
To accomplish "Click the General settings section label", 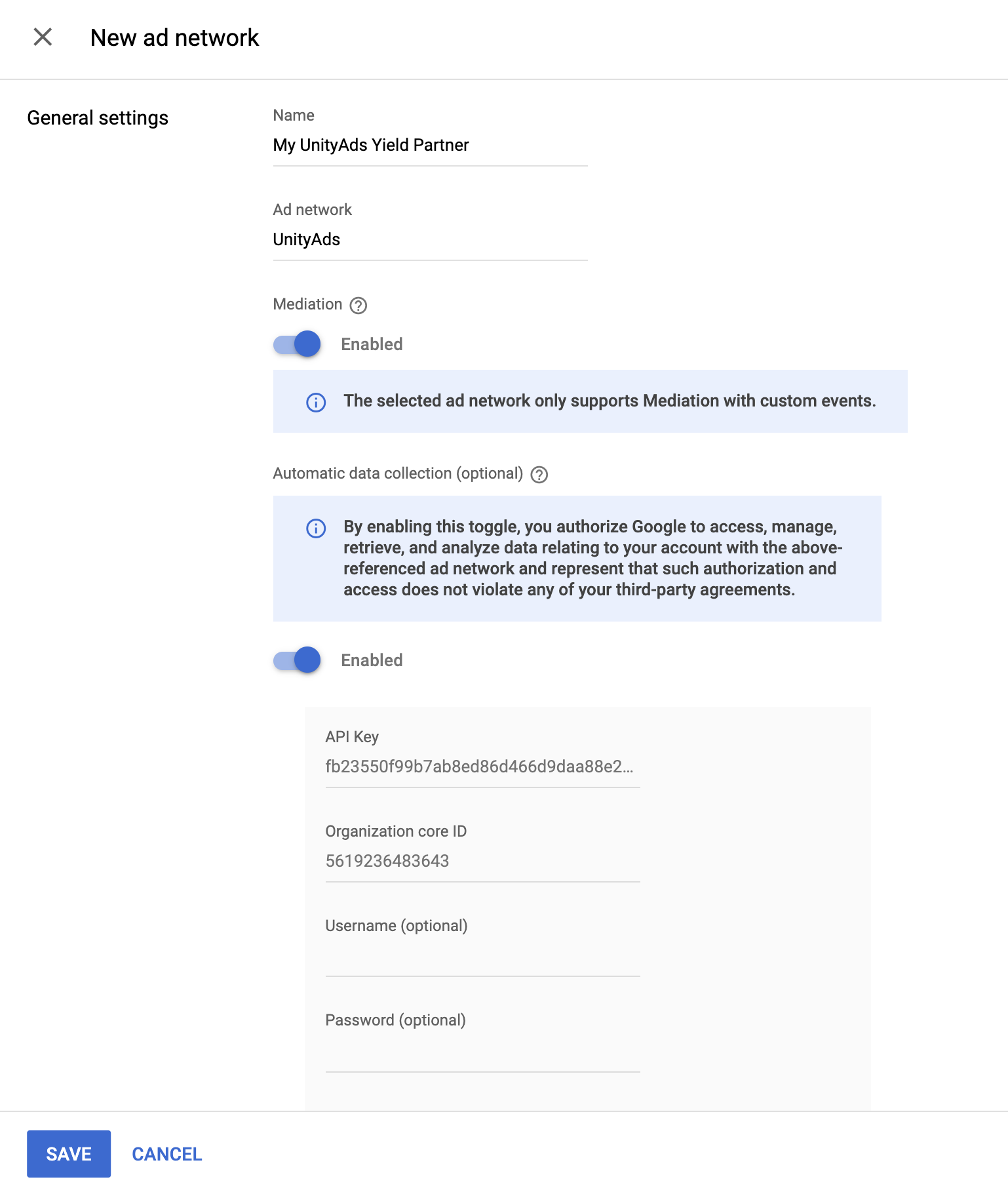I will coord(97,117).
